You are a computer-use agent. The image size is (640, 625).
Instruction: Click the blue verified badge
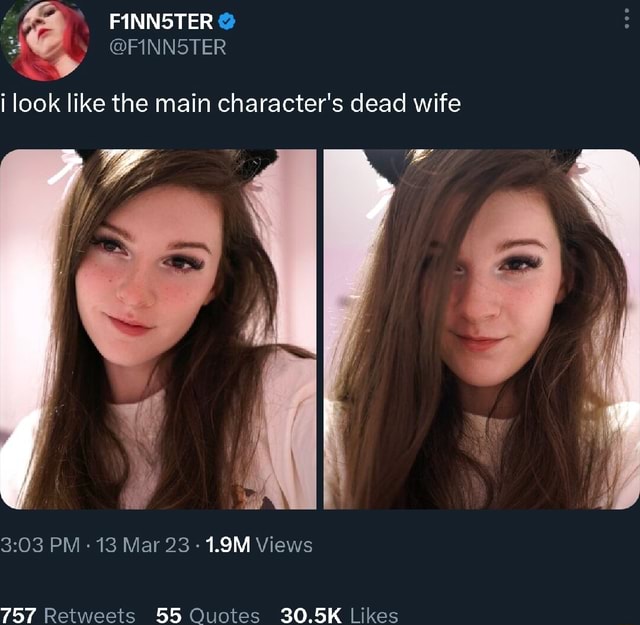click(227, 21)
